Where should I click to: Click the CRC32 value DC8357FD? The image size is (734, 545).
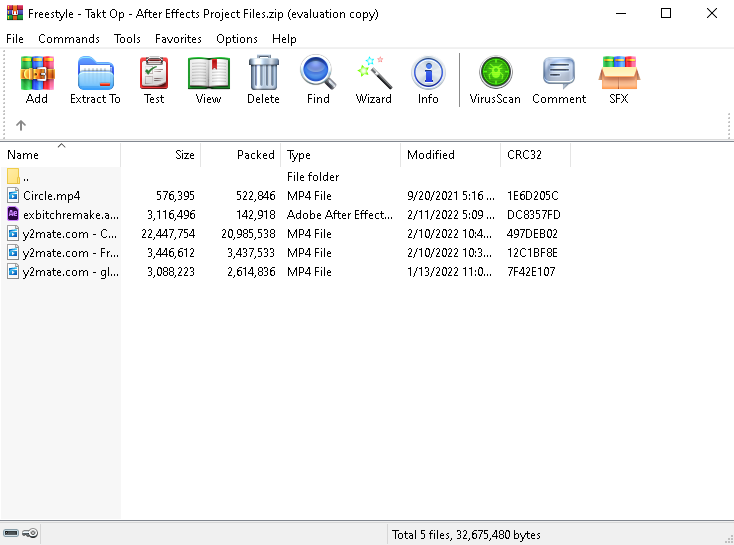534,215
